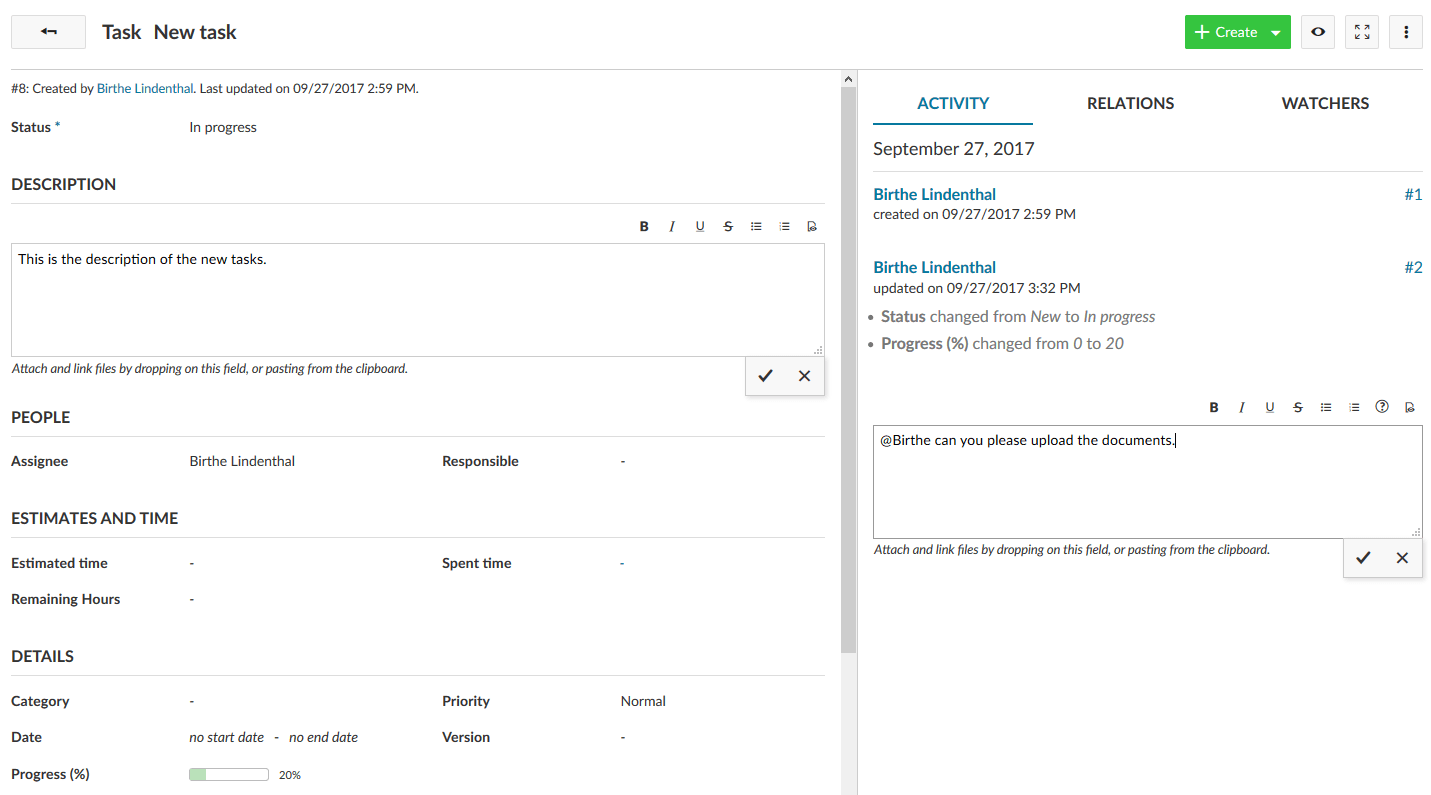Switch to the Relations tab
1431x795 pixels.
coord(1130,103)
